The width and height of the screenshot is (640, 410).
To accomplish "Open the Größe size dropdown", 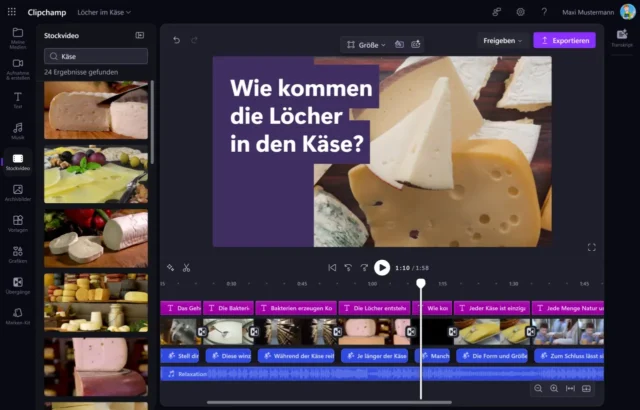I will click(x=366, y=45).
